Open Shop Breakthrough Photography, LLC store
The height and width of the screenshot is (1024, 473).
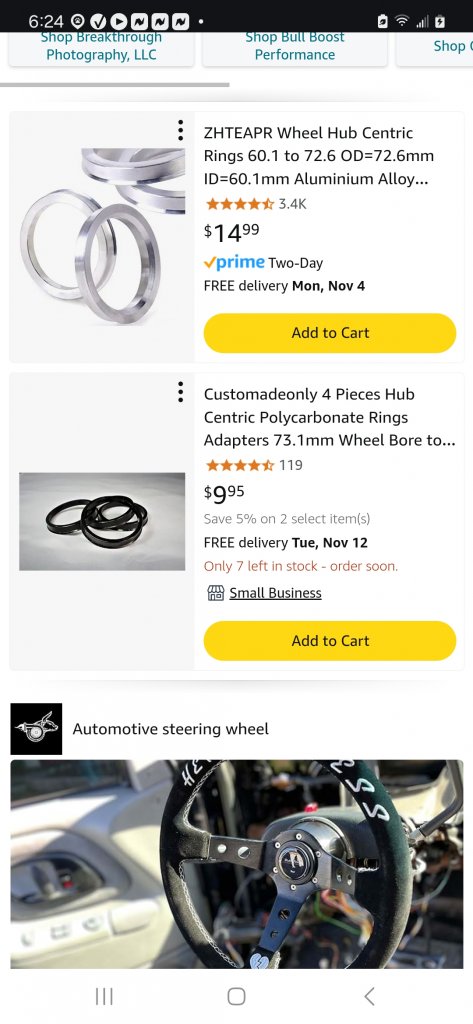pyautogui.click(x=101, y=46)
